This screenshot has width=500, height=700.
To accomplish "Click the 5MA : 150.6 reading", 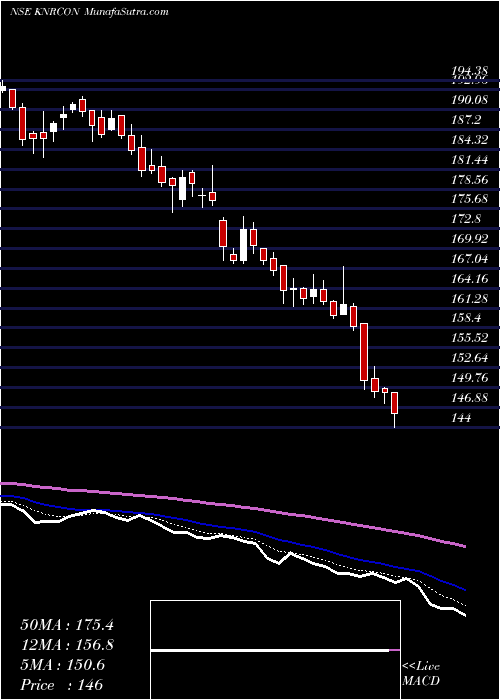I will tap(63, 665).
